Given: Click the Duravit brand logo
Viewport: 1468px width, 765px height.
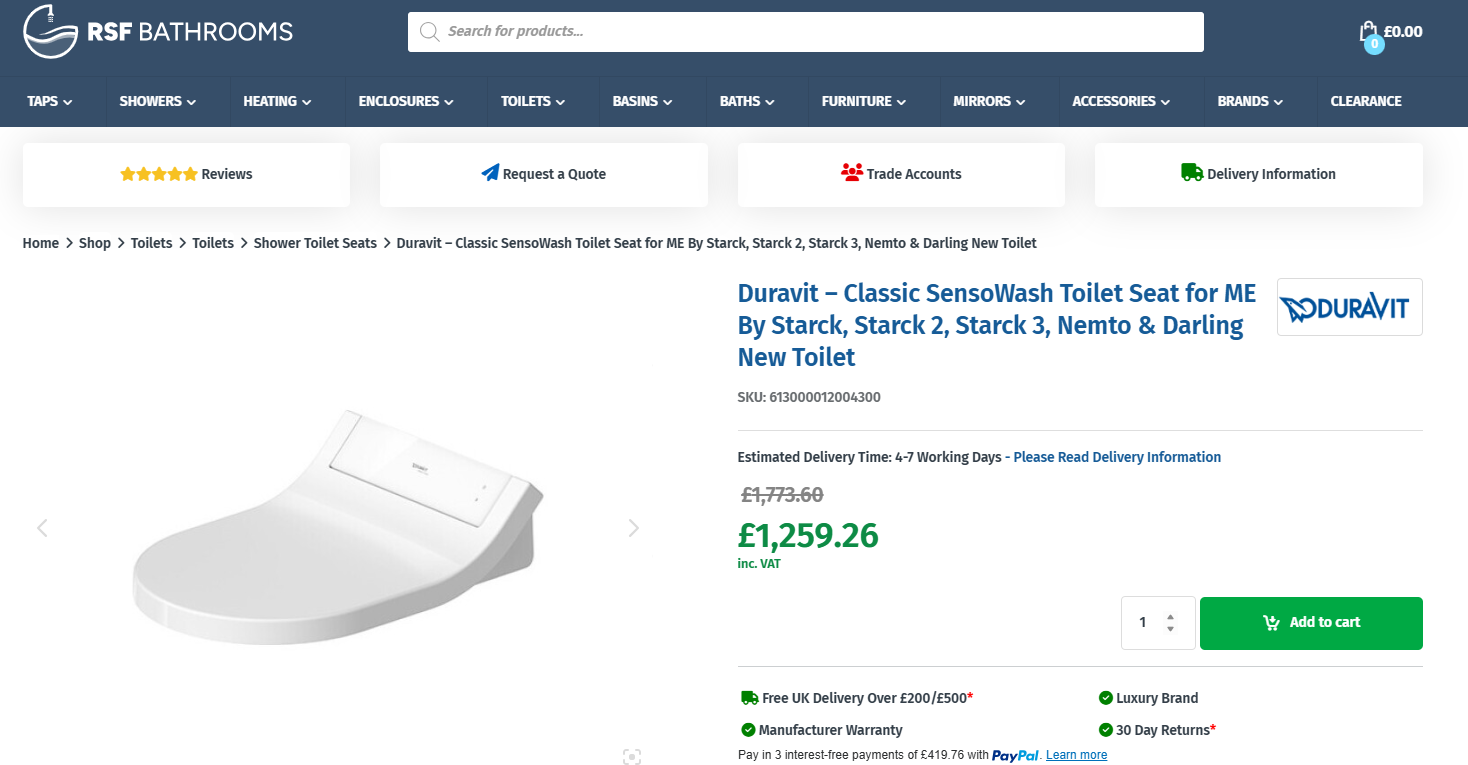Looking at the screenshot, I should pyautogui.click(x=1349, y=307).
